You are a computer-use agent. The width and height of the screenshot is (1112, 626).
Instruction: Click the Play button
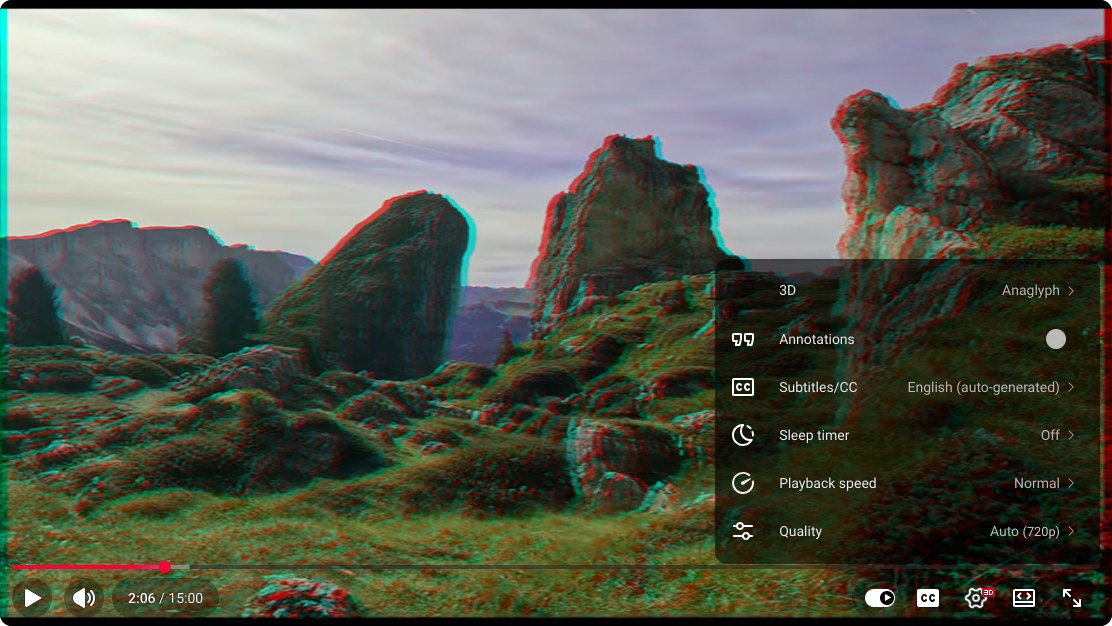pyautogui.click(x=33, y=598)
